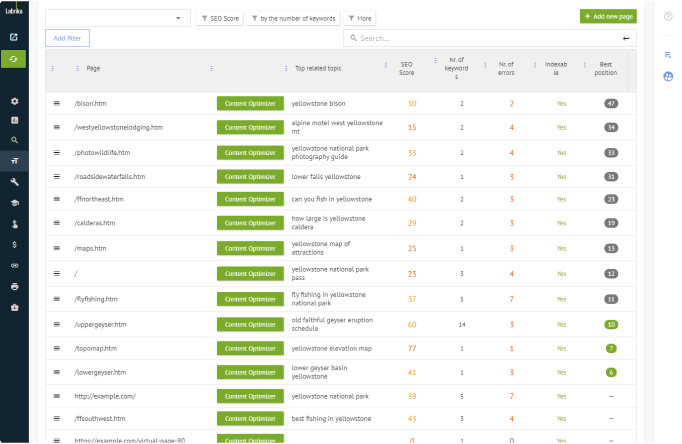Click the external link icon in sidebar
682x444 pixels.
click(14, 37)
